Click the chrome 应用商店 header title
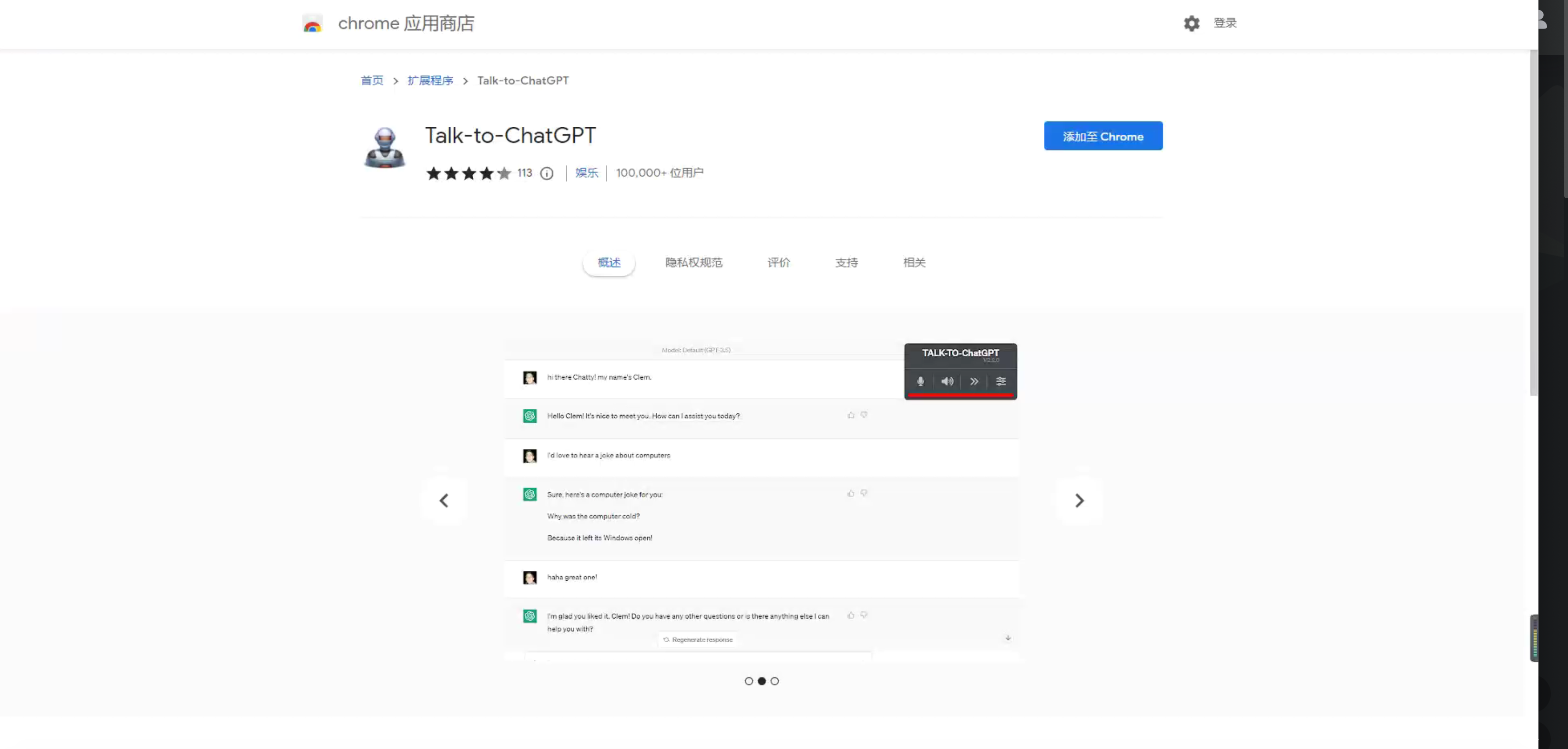1568x749 pixels. pos(406,23)
